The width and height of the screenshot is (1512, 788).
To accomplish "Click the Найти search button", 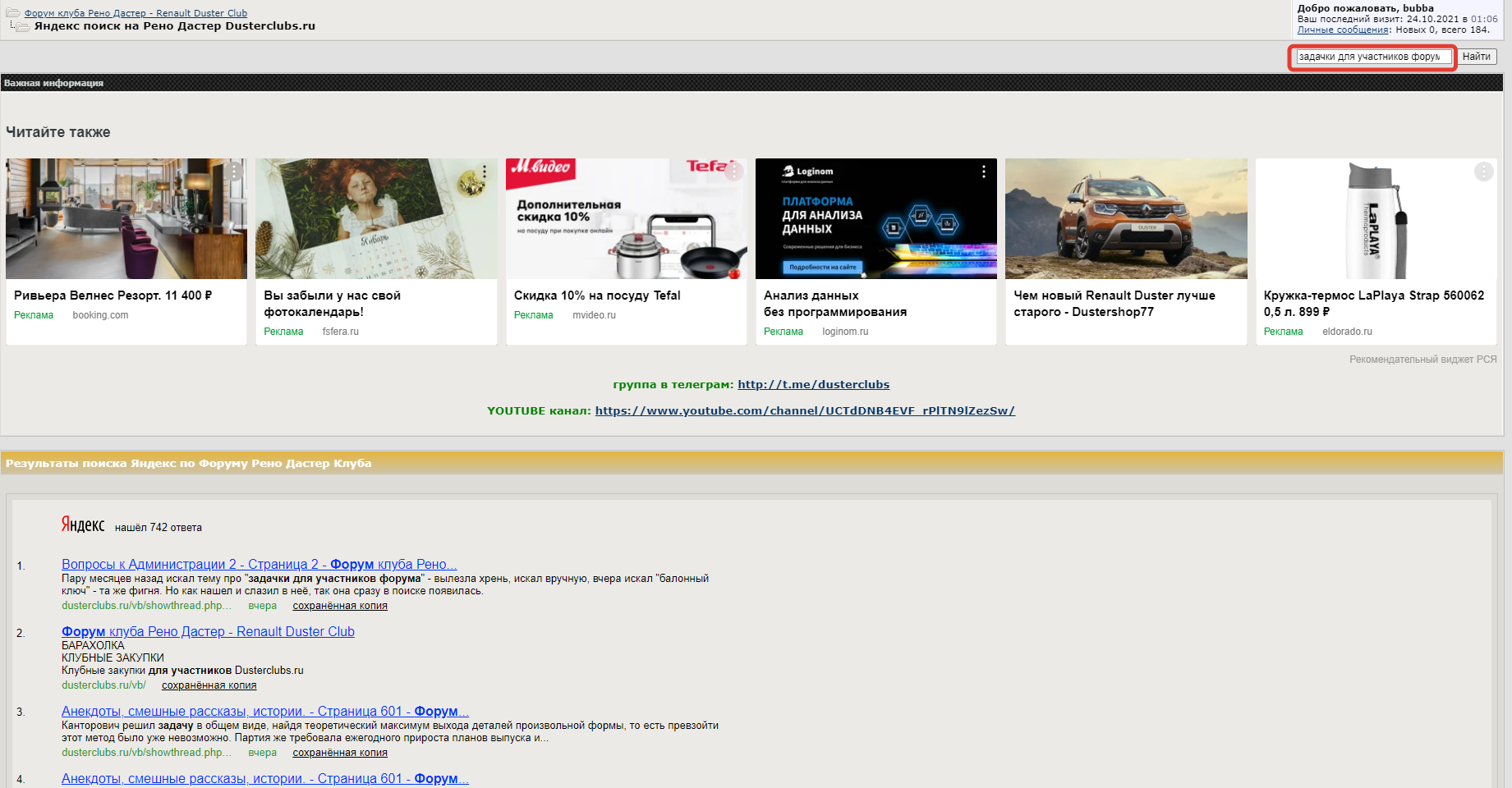I will click(x=1476, y=57).
